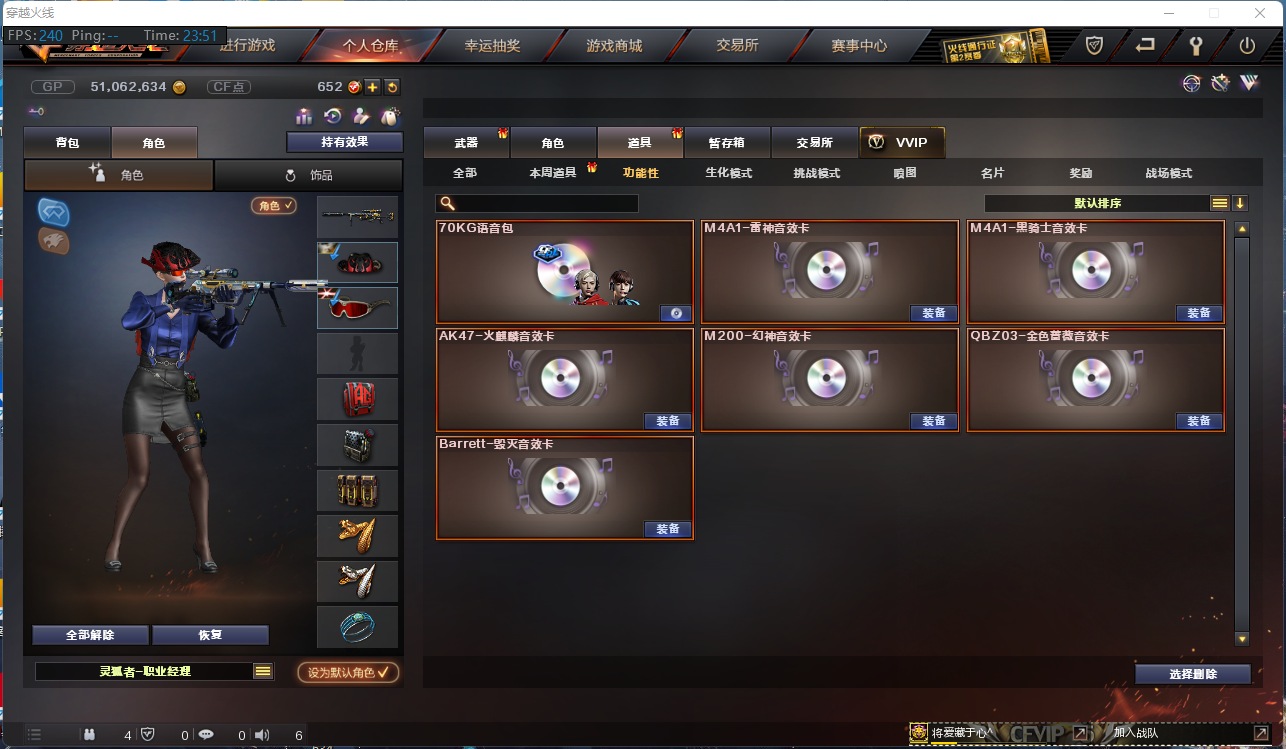The height and width of the screenshot is (749, 1286).
Task: Open the crosshair icon near top right
Action: click(1192, 84)
